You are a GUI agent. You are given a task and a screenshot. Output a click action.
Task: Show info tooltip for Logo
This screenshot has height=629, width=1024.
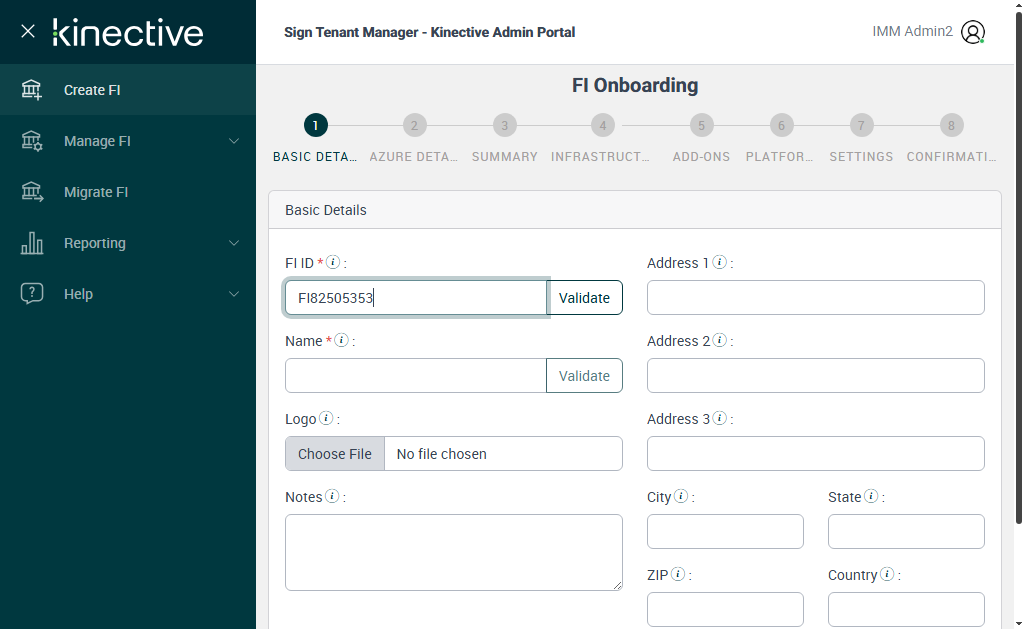(326, 418)
